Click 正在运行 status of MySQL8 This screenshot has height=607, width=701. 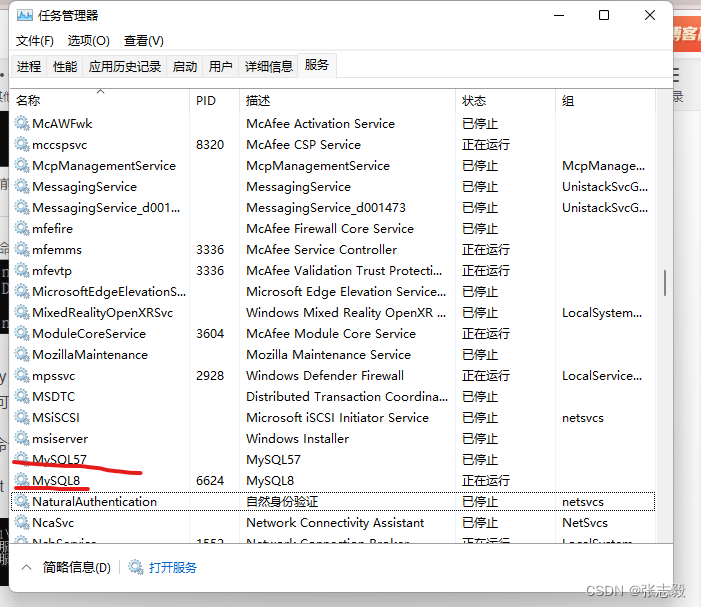pos(486,481)
